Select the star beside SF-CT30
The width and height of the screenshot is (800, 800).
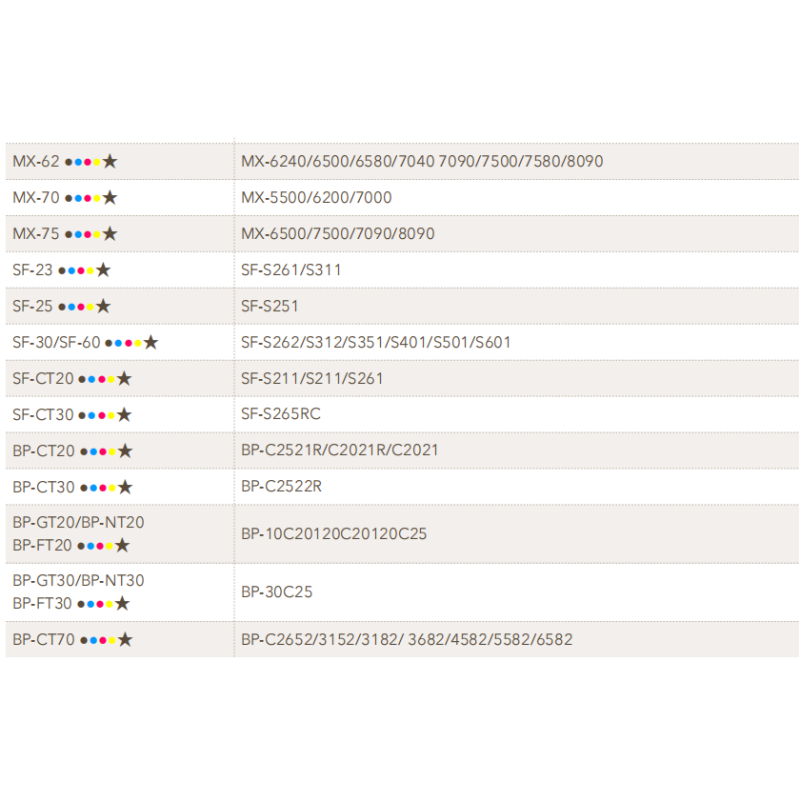[x=124, y=415]
